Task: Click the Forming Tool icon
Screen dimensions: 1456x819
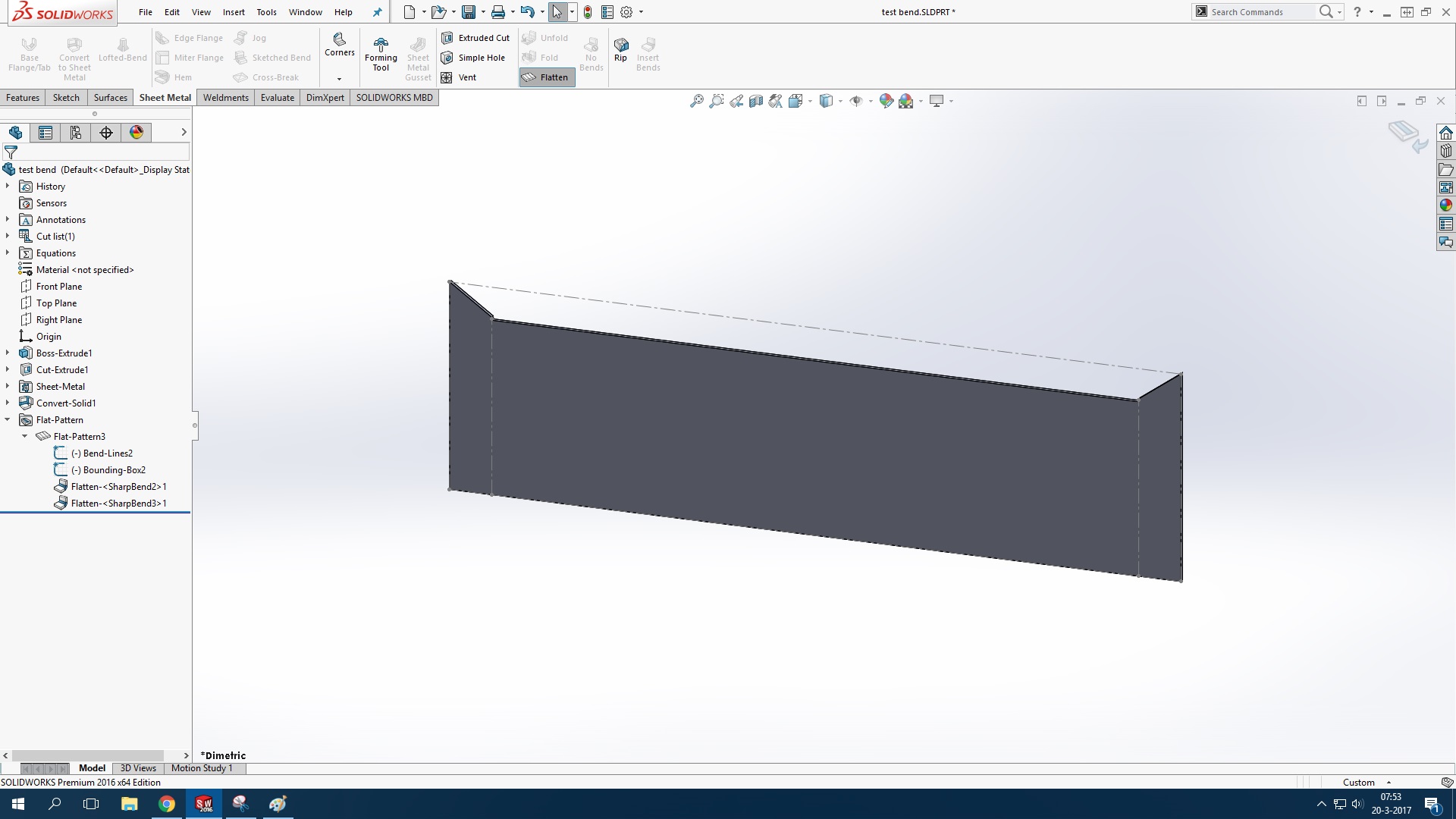Action: point(381,45)
